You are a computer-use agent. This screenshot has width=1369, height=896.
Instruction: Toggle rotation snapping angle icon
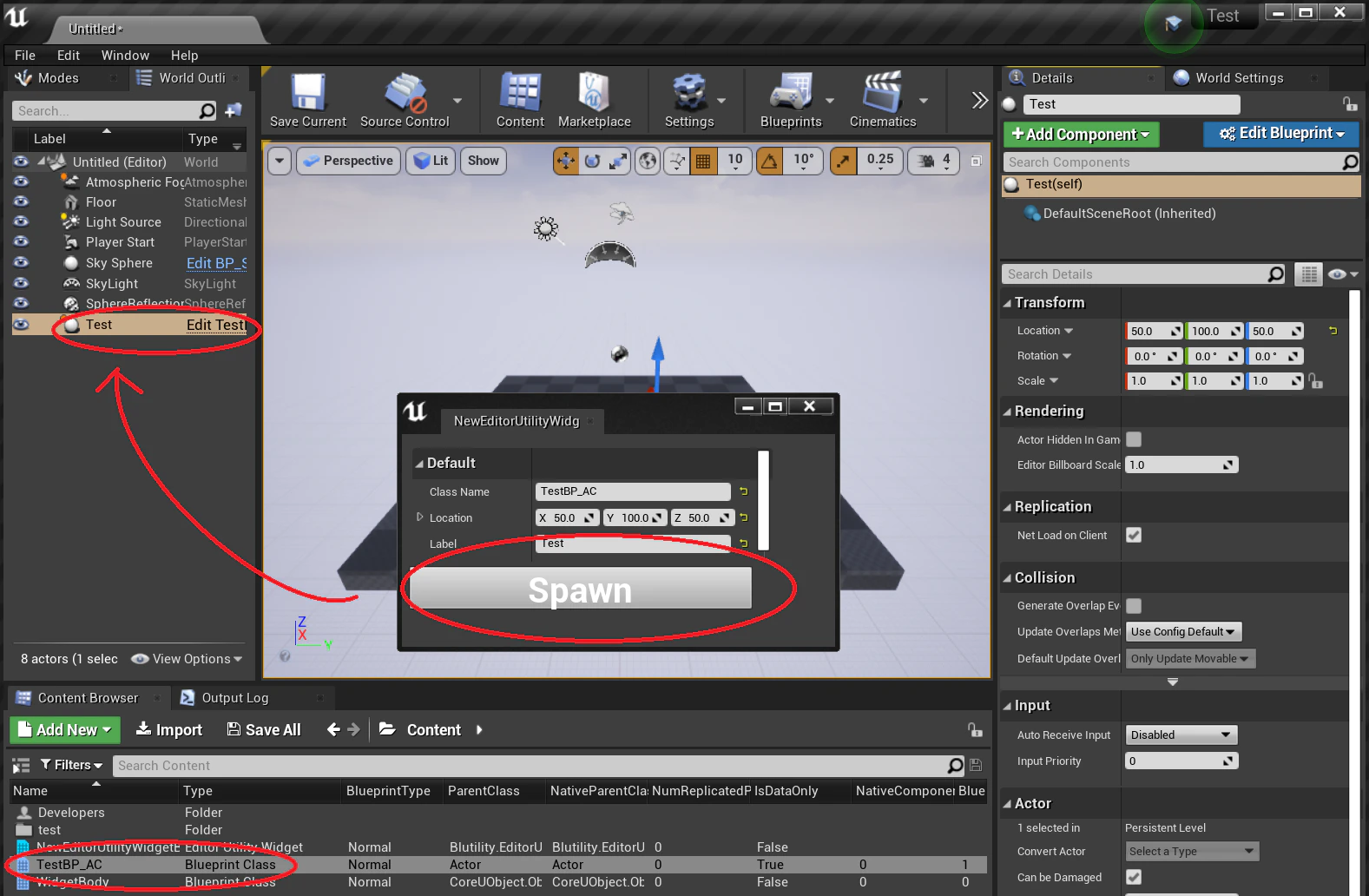pos(770,161)
